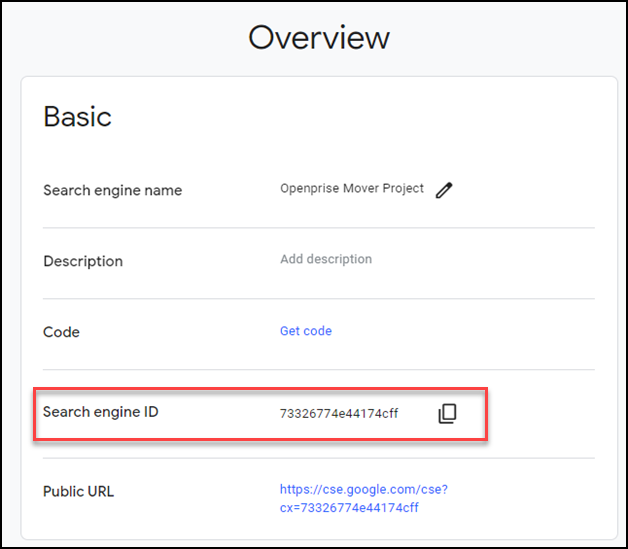
Task: Click the Basic section heading
Action: (77, 117)
